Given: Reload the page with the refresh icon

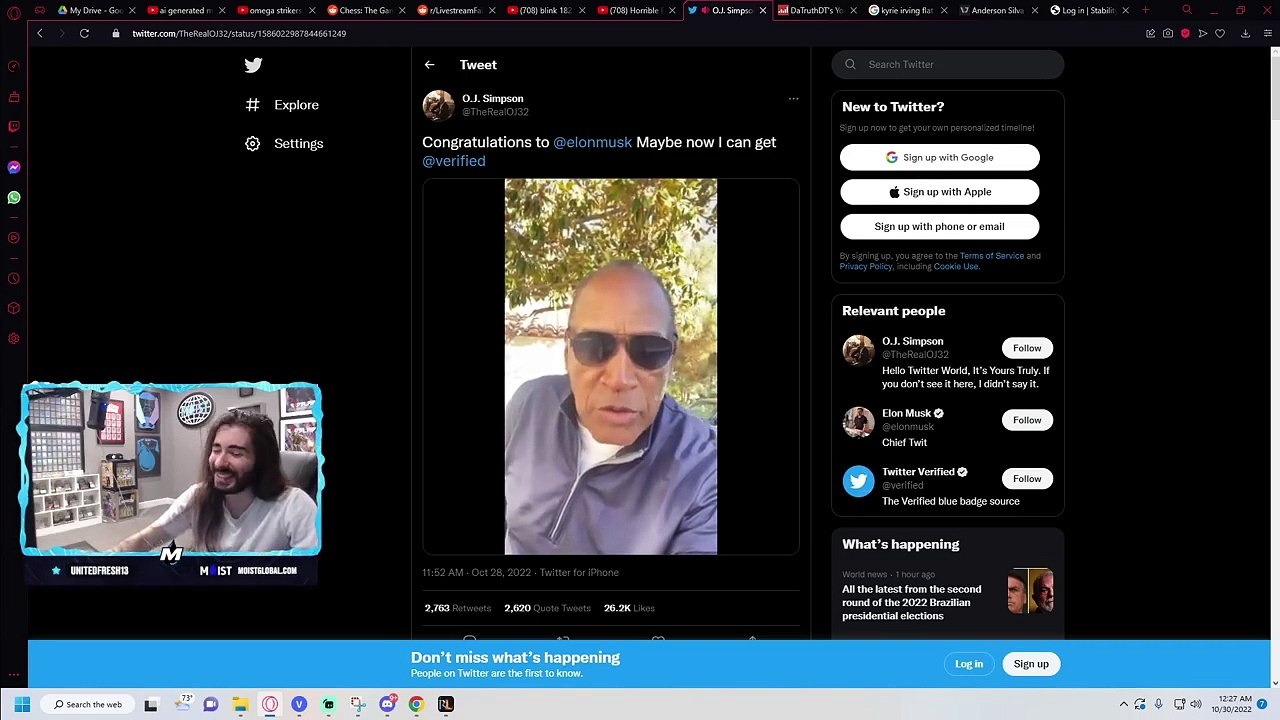Looking at the screenshot, I should tap(84, 33).
